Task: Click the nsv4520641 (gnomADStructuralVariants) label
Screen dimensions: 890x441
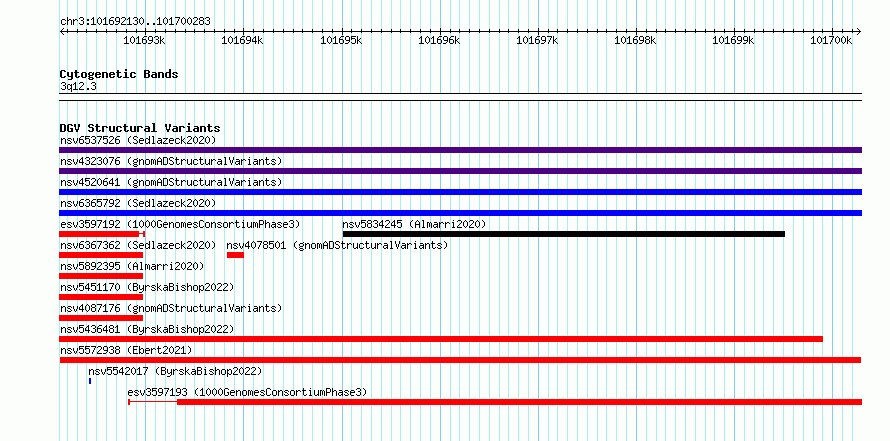Action: pos(171,182)
